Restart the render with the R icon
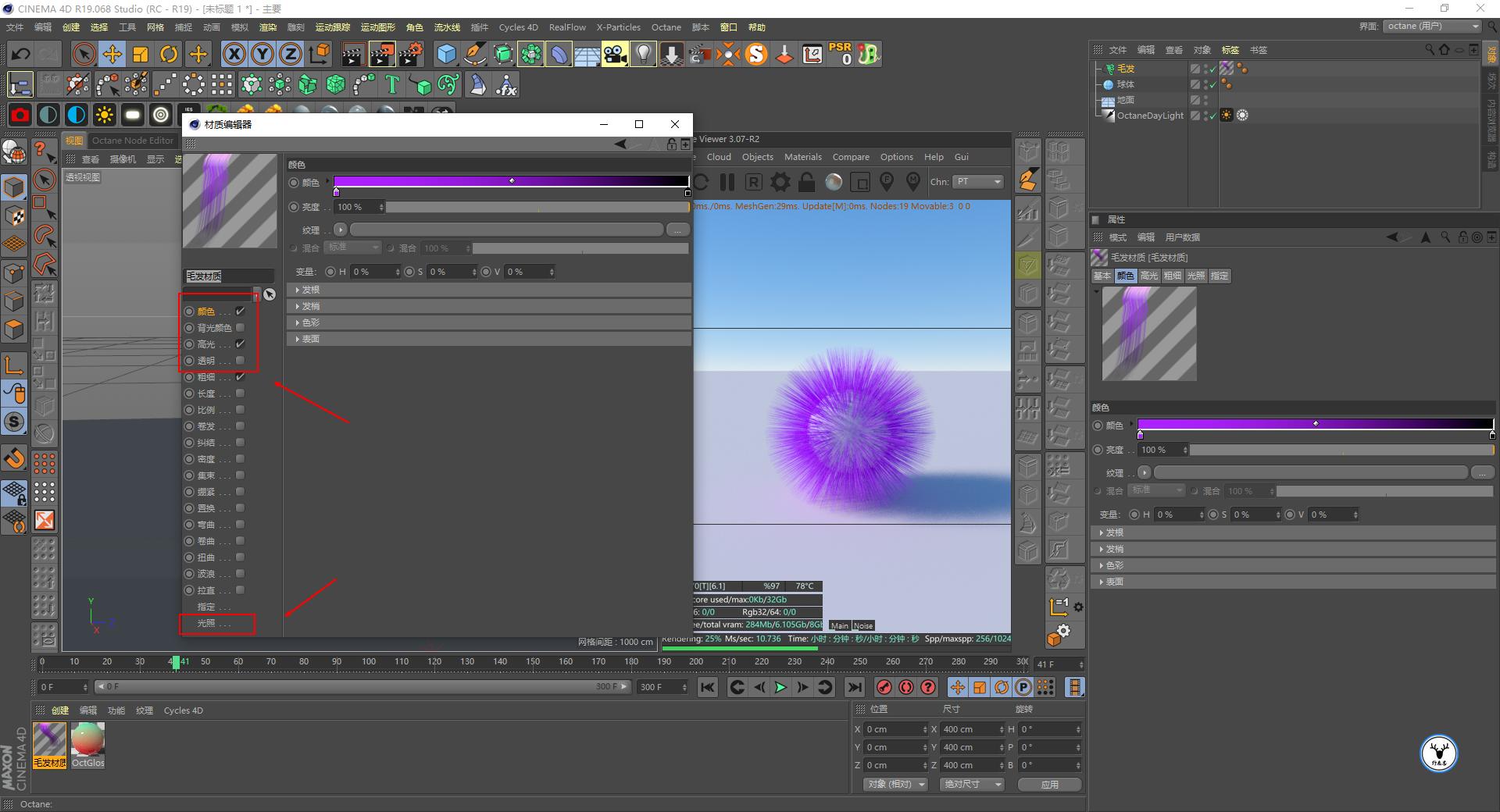This screenshot has width=1500, height=812. [753, 182]
